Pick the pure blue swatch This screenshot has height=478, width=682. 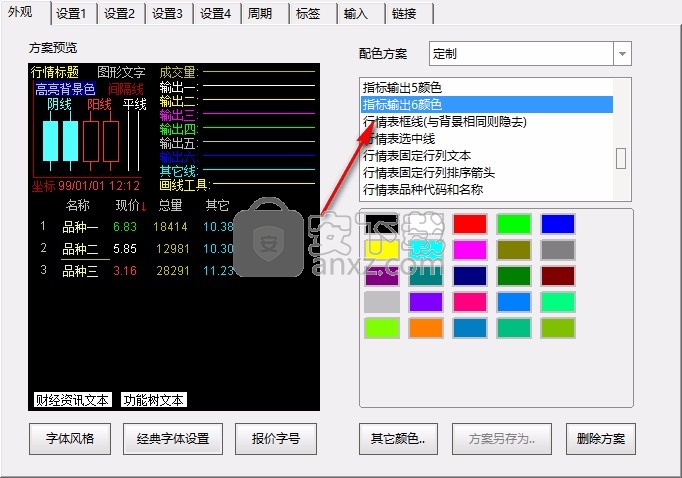558,224
